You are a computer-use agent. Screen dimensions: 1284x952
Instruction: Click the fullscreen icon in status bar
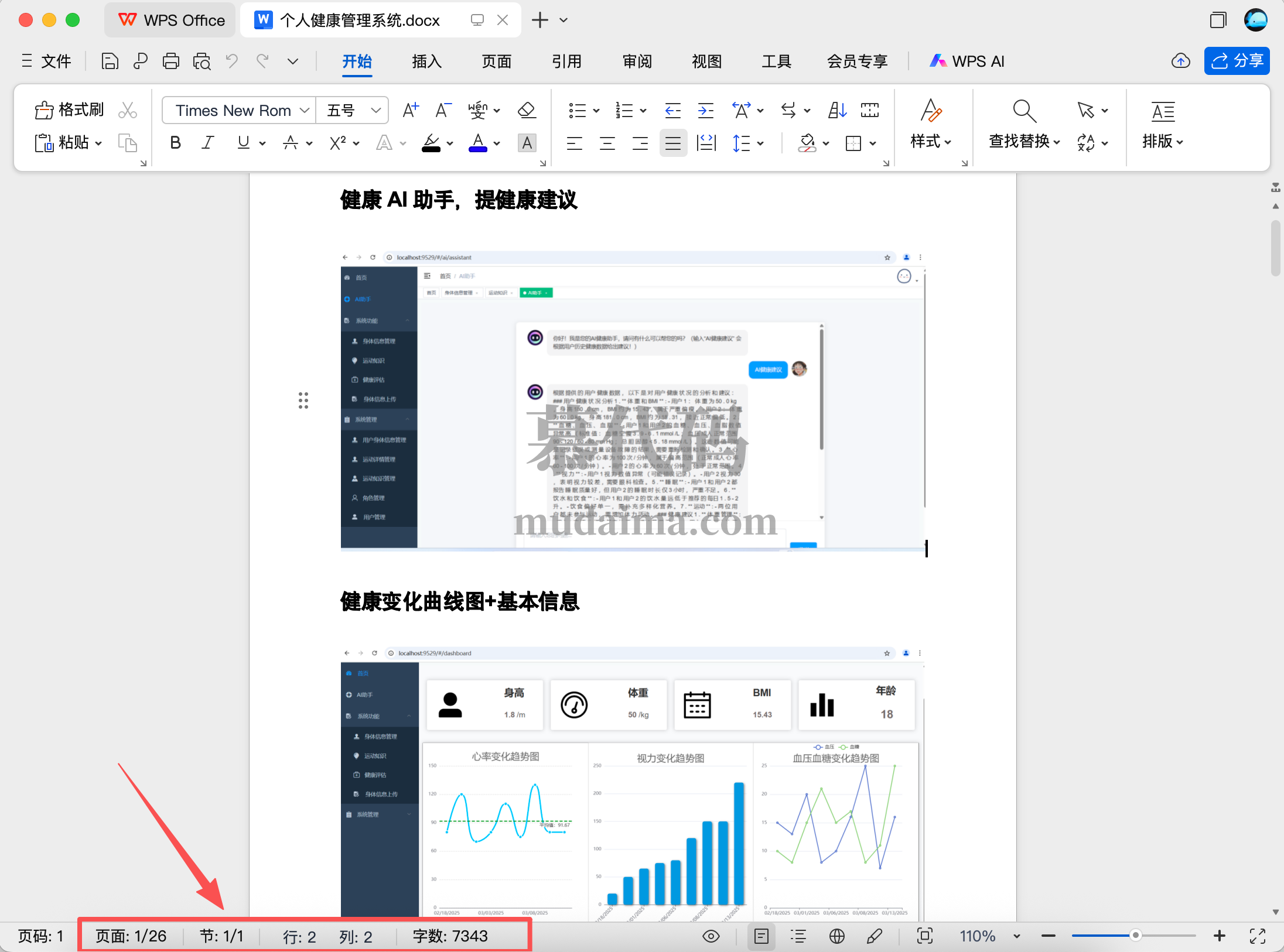(1258, 936)
